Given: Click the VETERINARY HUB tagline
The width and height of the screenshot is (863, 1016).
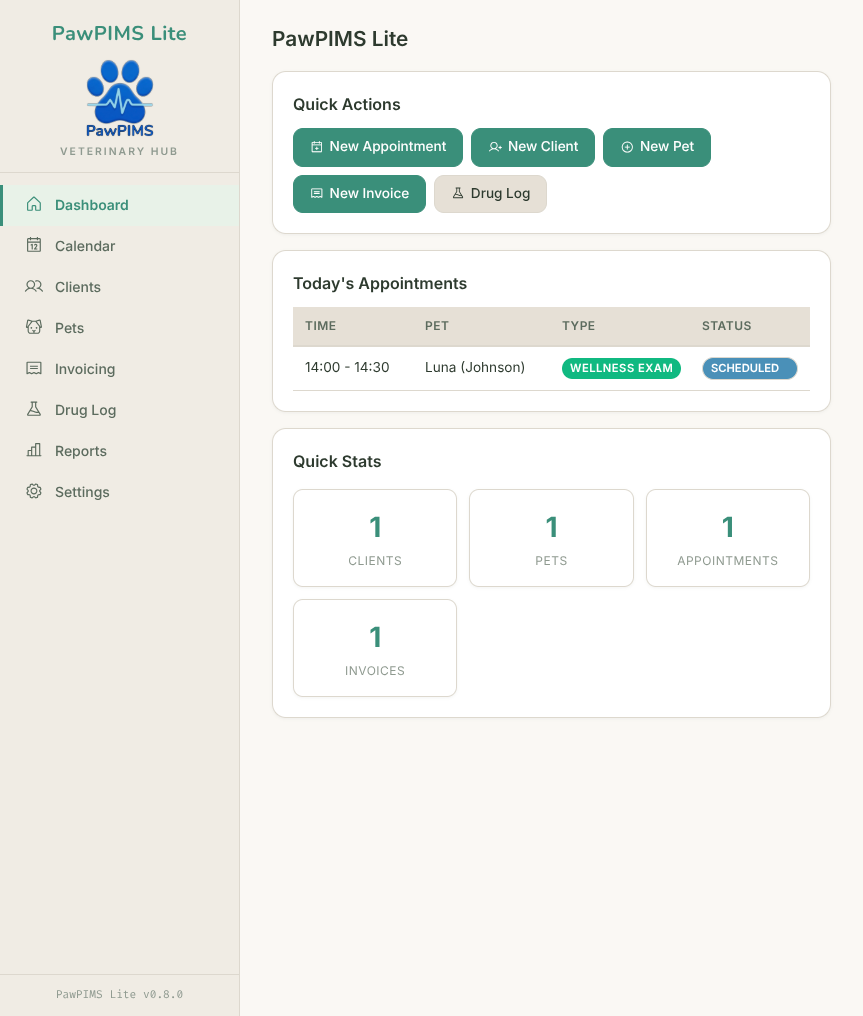Looking at the screenshot, I should pos(119,151).
